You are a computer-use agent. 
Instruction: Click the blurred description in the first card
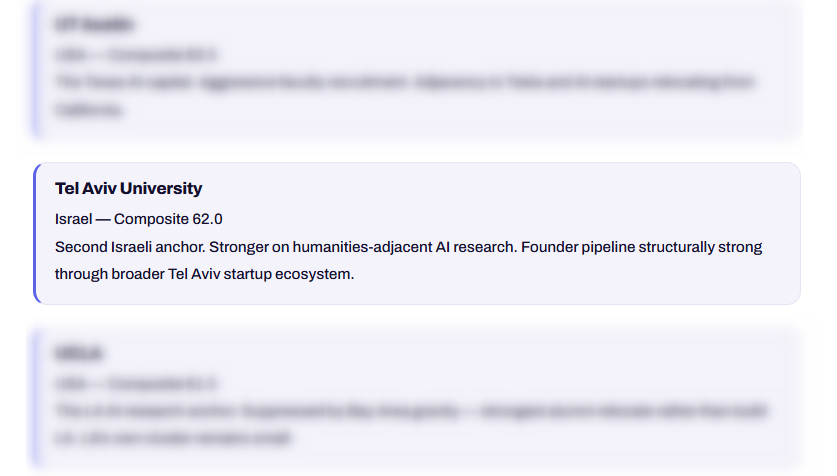[405, 96]
